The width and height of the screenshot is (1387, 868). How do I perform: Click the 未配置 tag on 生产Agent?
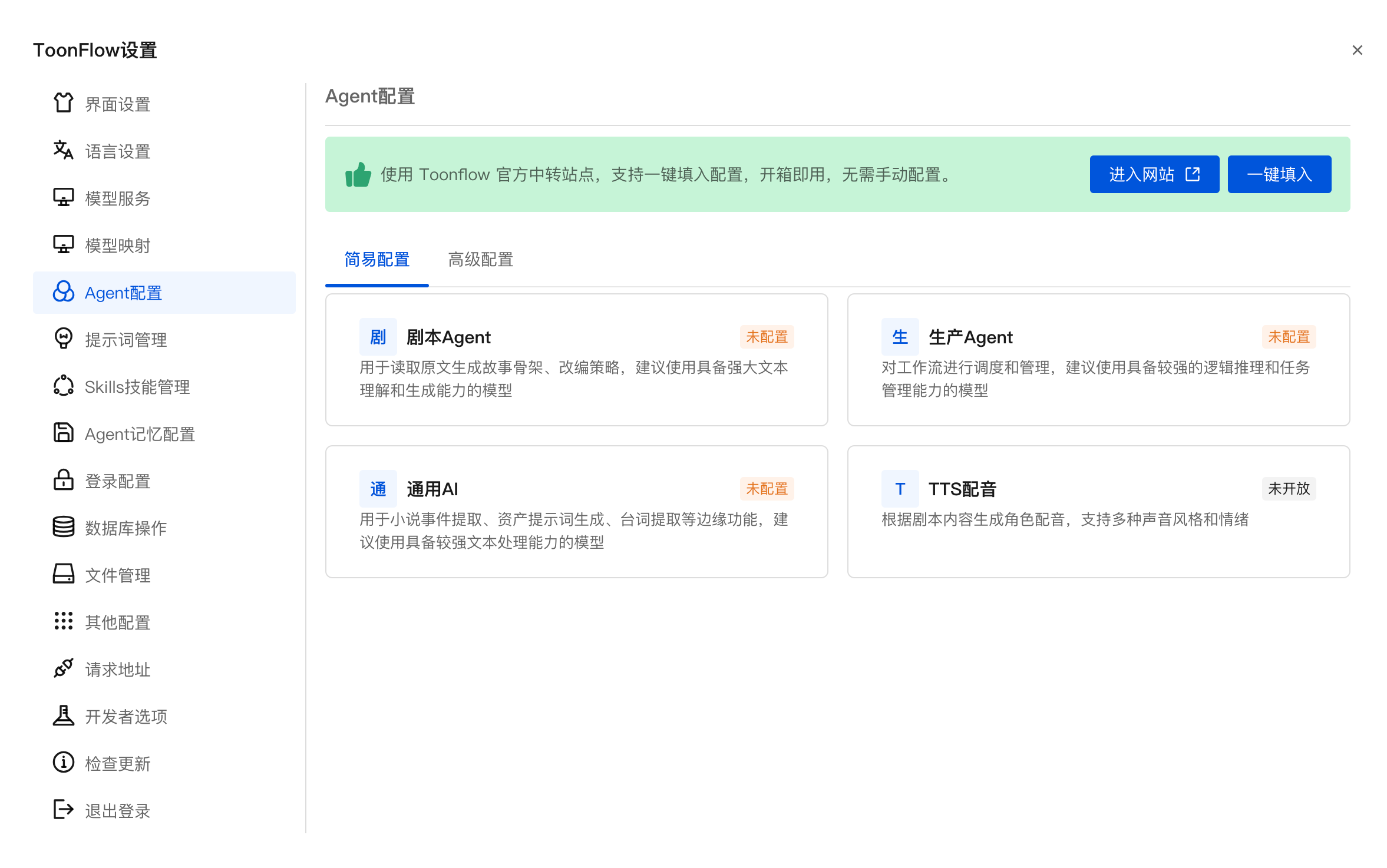[x=1289, y=337]
